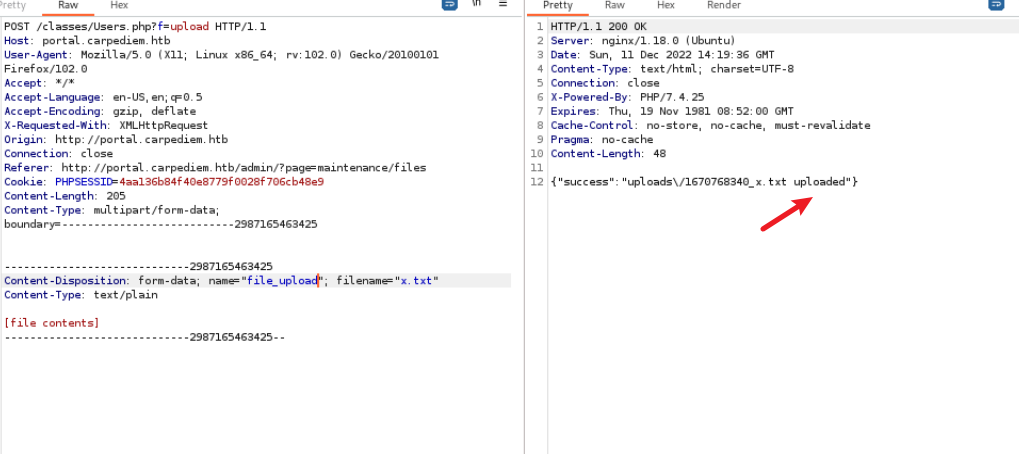The image size is (1019, 454).
Task: Click the response Content-Type: text/html header
Action: (672, 69)
